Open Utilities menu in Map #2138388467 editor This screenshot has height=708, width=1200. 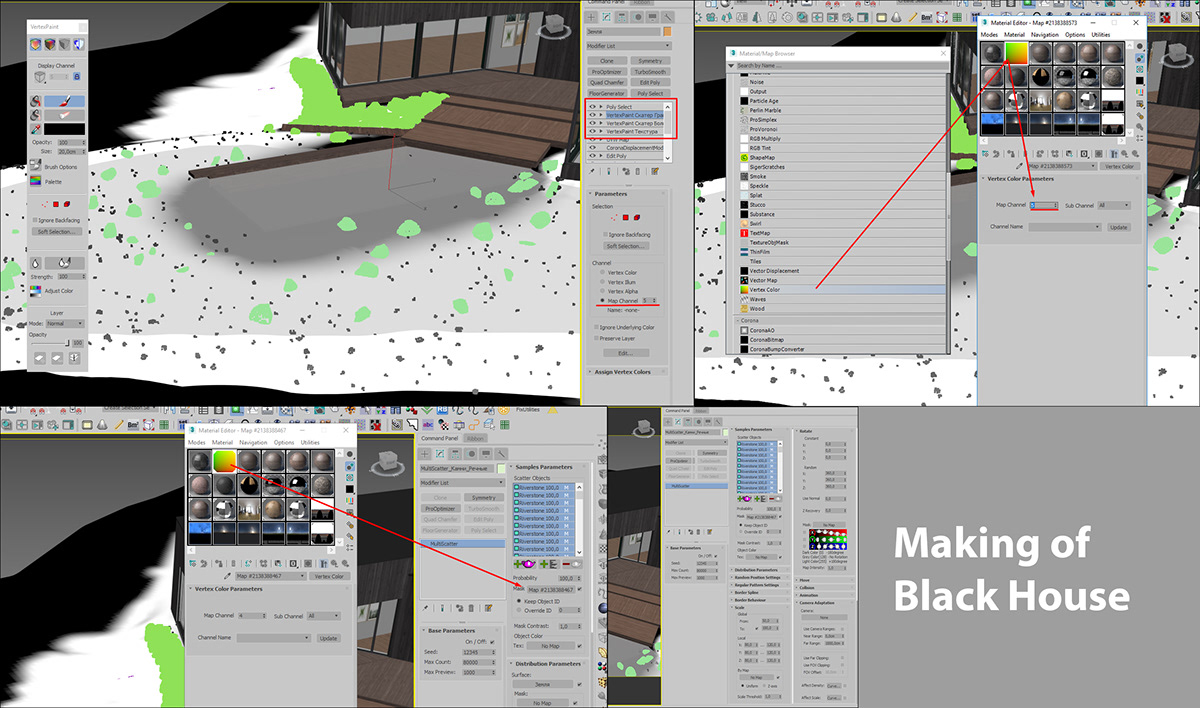(x=310, y=442)
